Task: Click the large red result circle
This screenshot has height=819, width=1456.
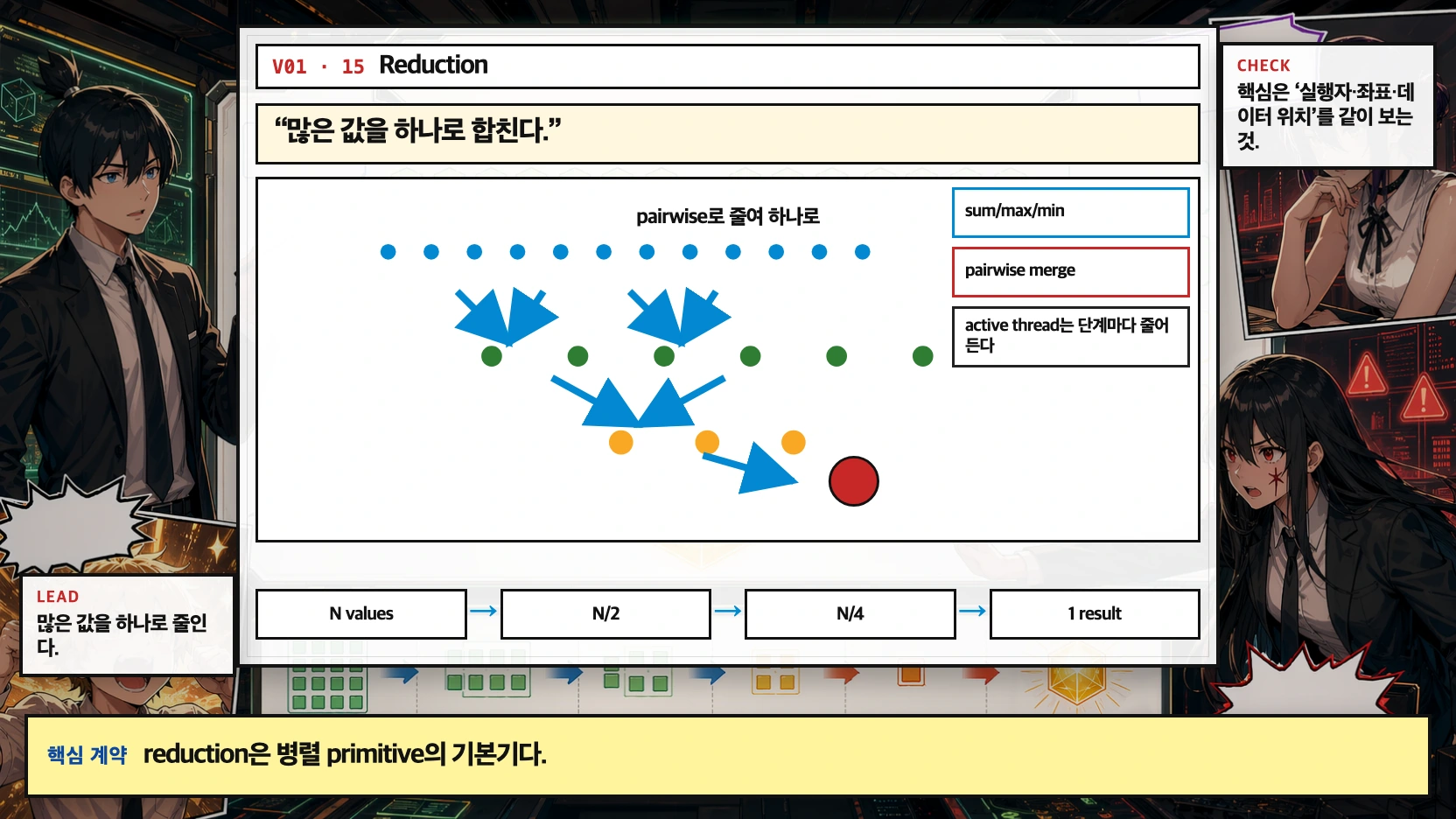Action: (x=853, y=481)
